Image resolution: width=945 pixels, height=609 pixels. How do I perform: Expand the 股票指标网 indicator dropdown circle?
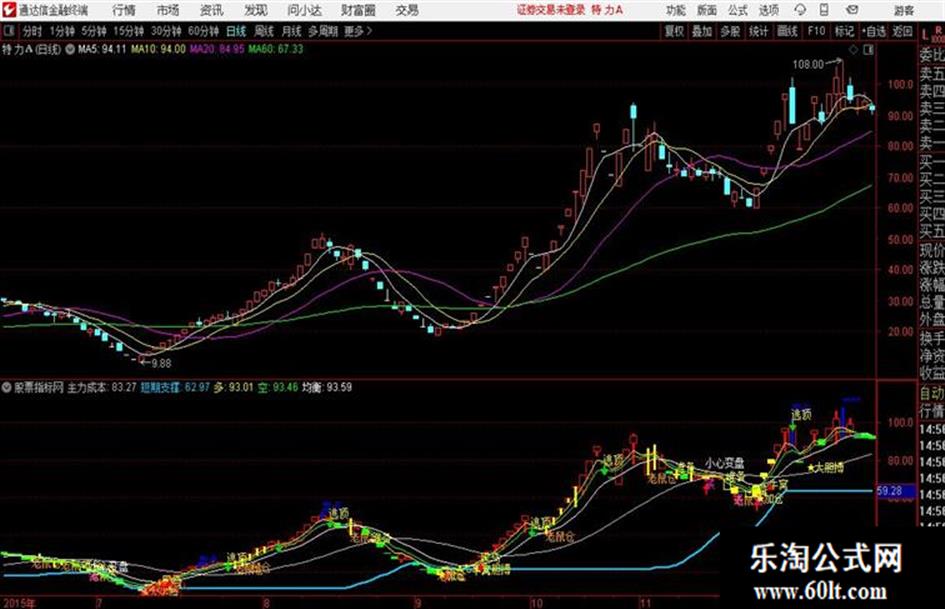(x=7, y=387)
